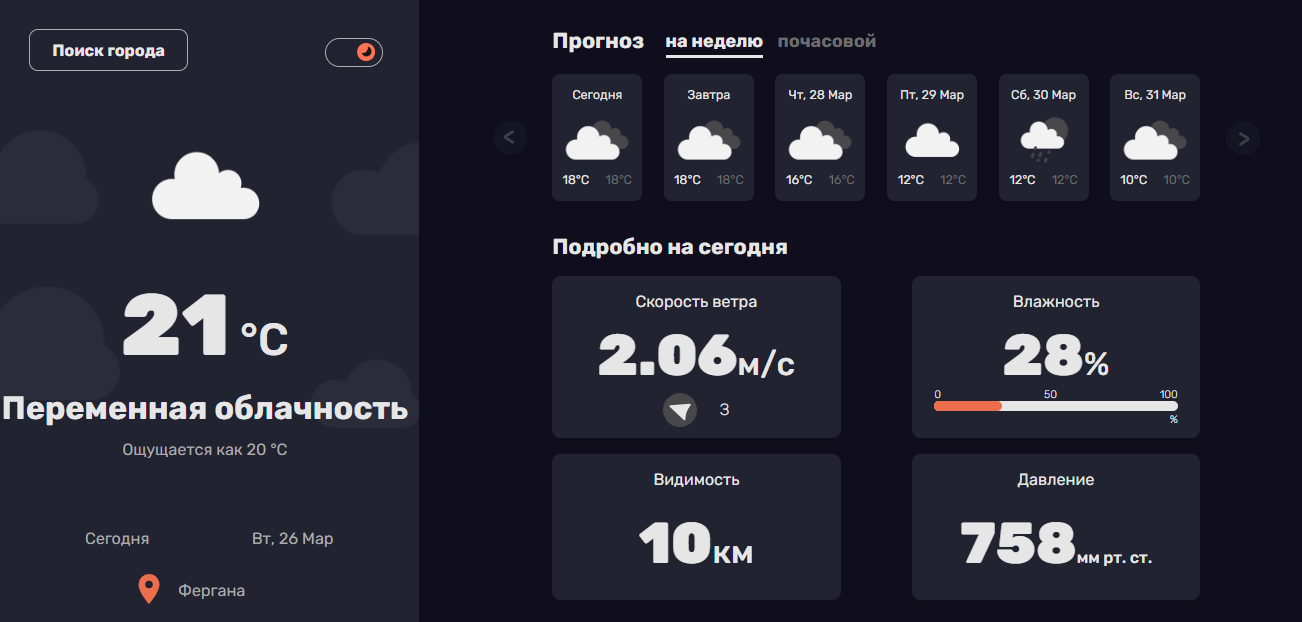Click the cloud icon on the Чт, 28 Мар card

pos(820,140)
